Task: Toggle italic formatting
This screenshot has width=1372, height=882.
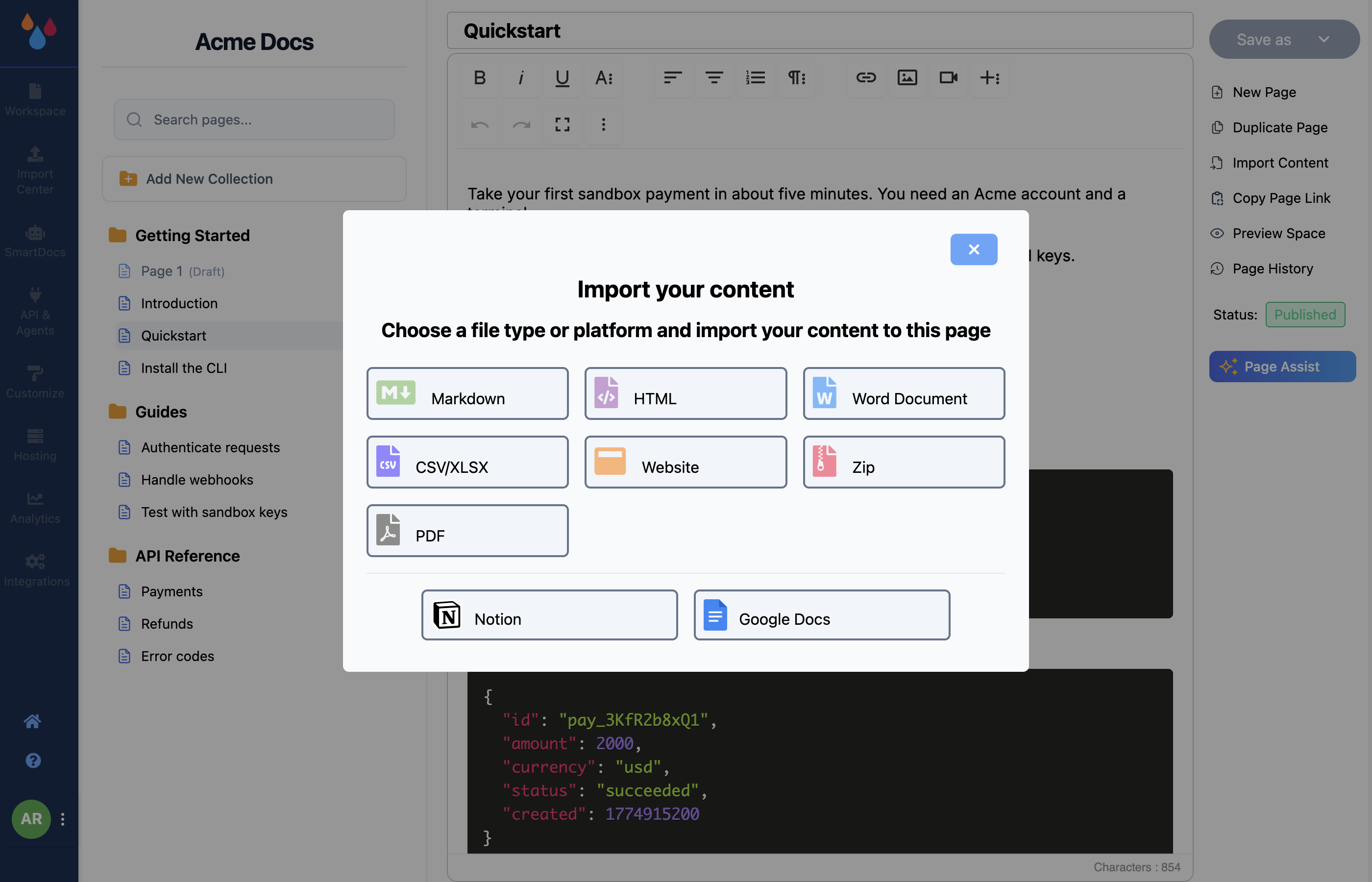Action: coord(521,77)
